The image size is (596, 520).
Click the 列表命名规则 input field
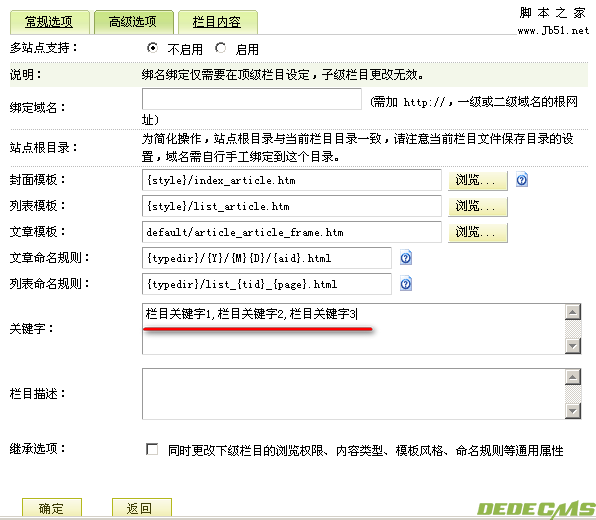pyautogui.click(x=266, y=284)
